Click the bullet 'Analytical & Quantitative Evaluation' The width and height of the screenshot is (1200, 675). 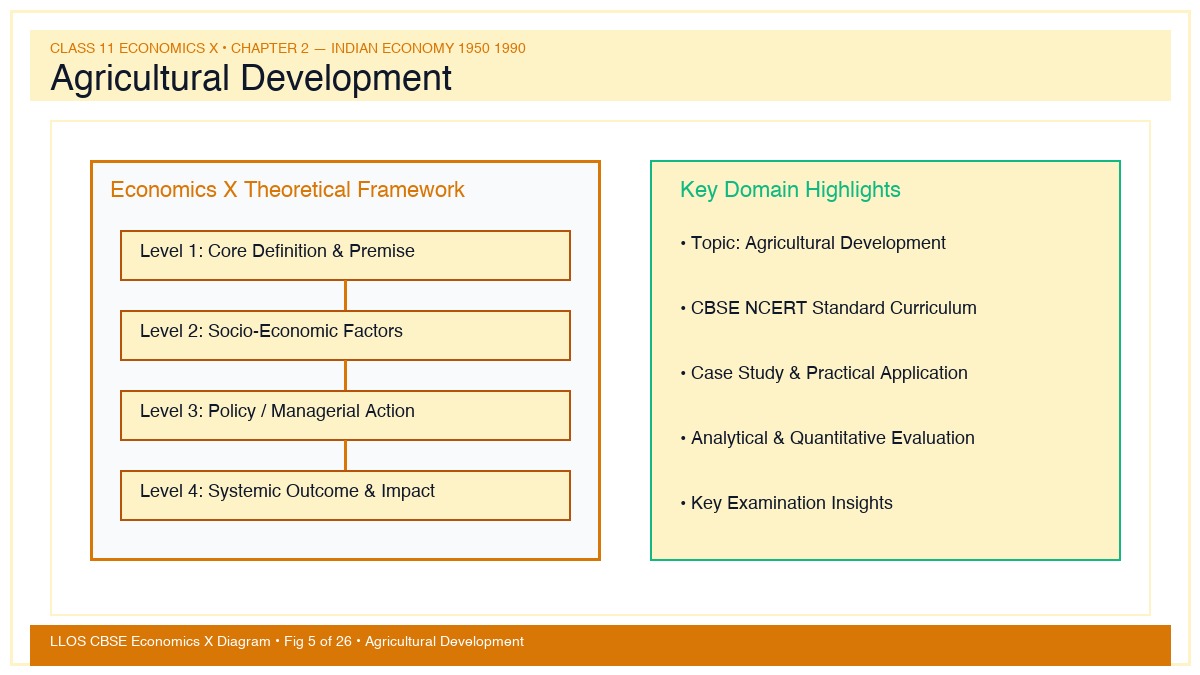point(827,438)
